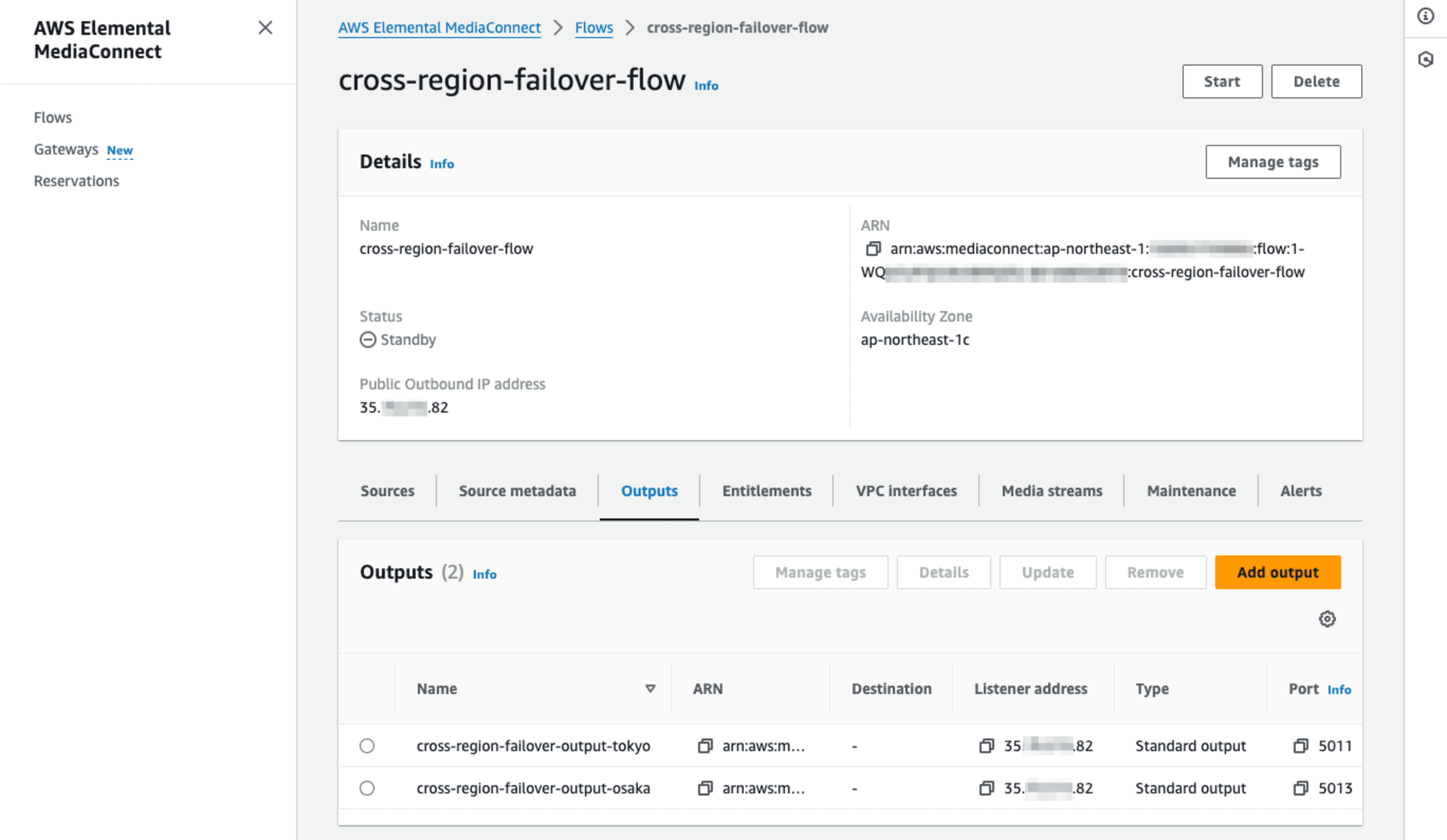
Task: Copy port 5013 value
Action: coord(1301,788)
